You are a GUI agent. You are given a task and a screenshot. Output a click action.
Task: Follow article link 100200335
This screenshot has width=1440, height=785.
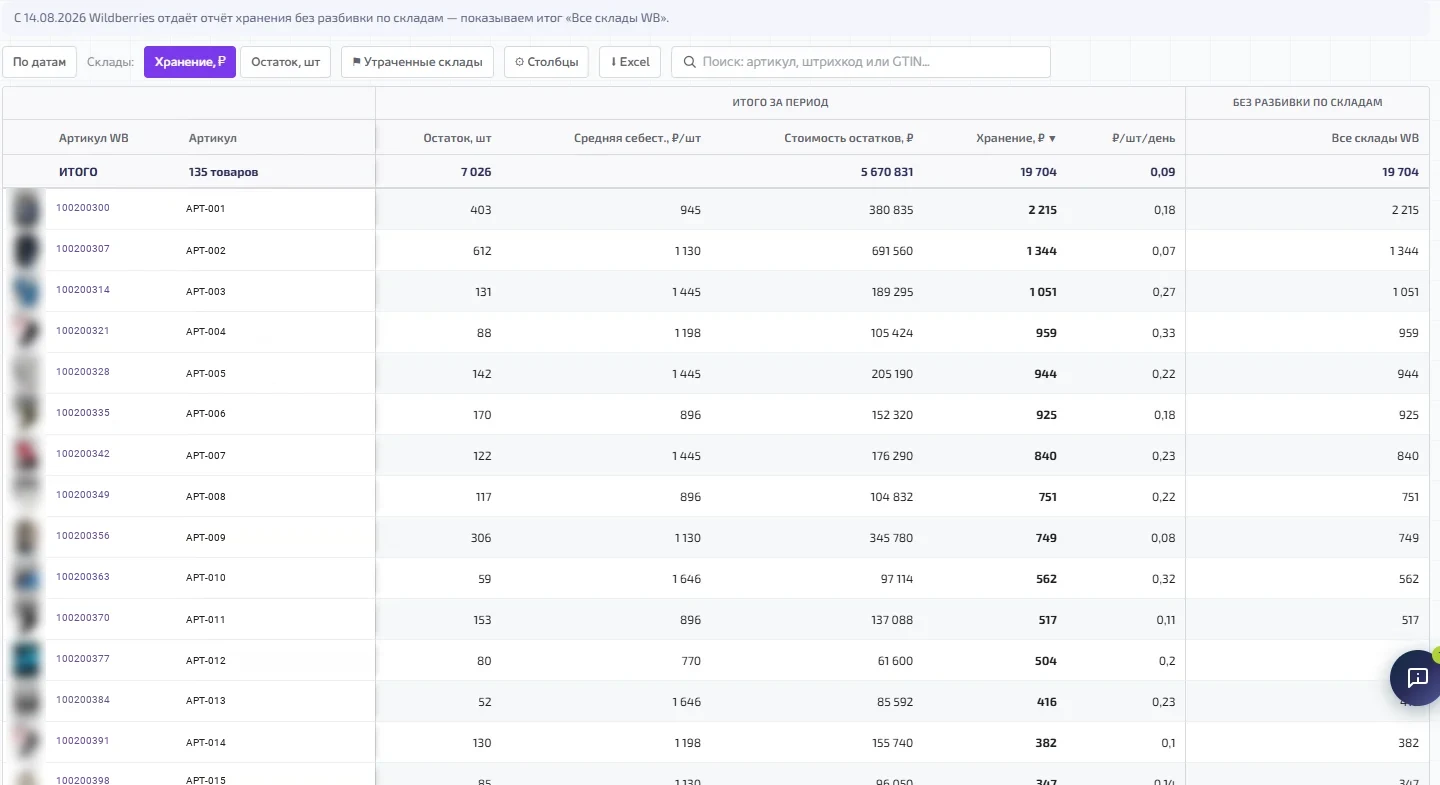[x=83, y=413]
